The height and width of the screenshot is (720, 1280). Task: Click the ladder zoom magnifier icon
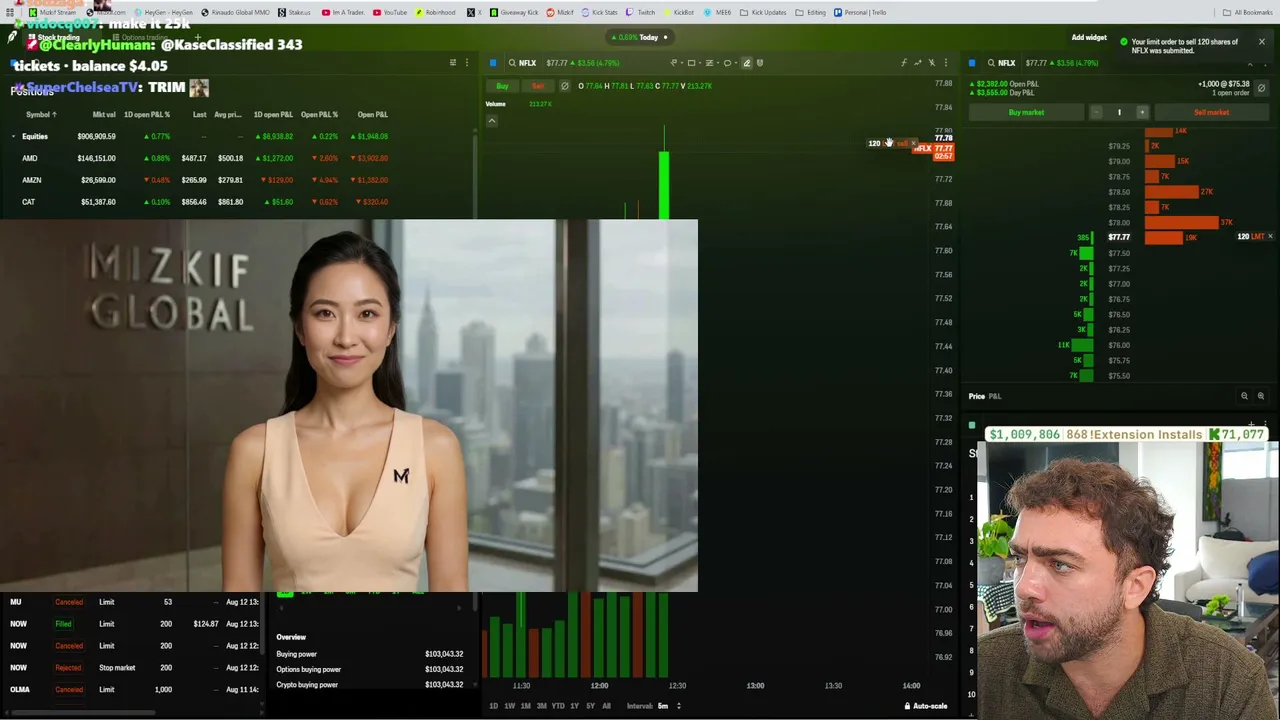point(1244,396)
